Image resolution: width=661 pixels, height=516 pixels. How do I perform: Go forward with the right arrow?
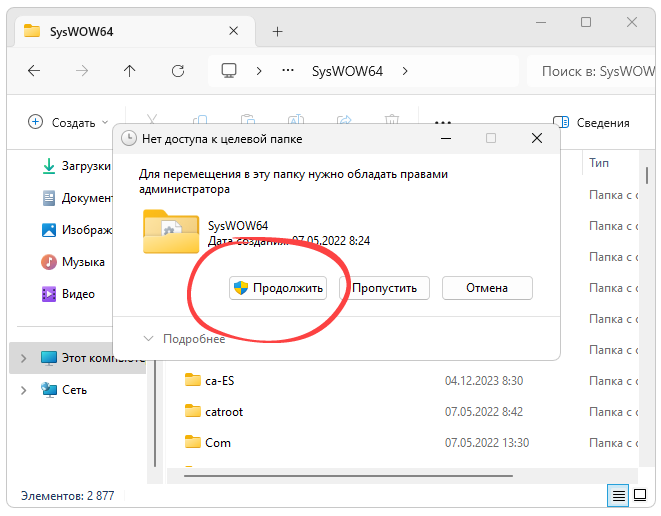tap(82, 71)
